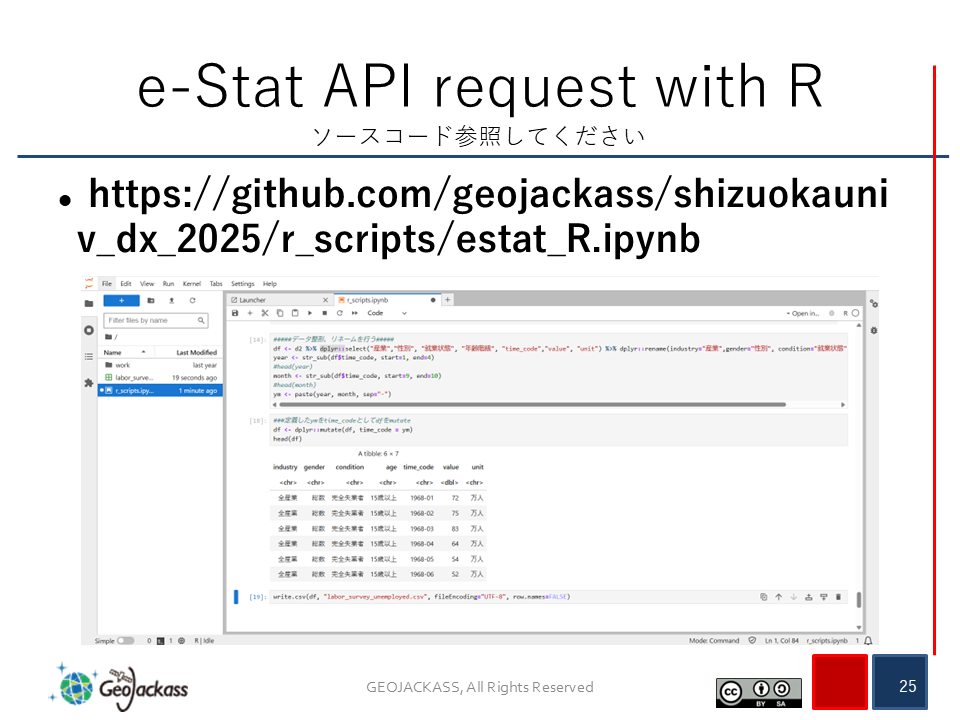The image size is (960, 720).
Task: Open the Extension Manager puzzle icon
Action: click(x=88, y=382)
